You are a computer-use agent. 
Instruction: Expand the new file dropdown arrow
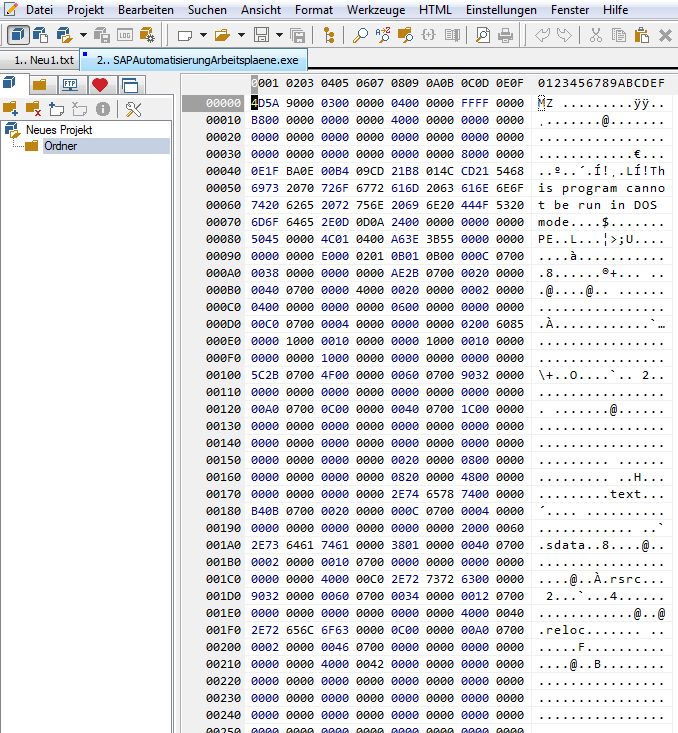(x=203, y=35)
